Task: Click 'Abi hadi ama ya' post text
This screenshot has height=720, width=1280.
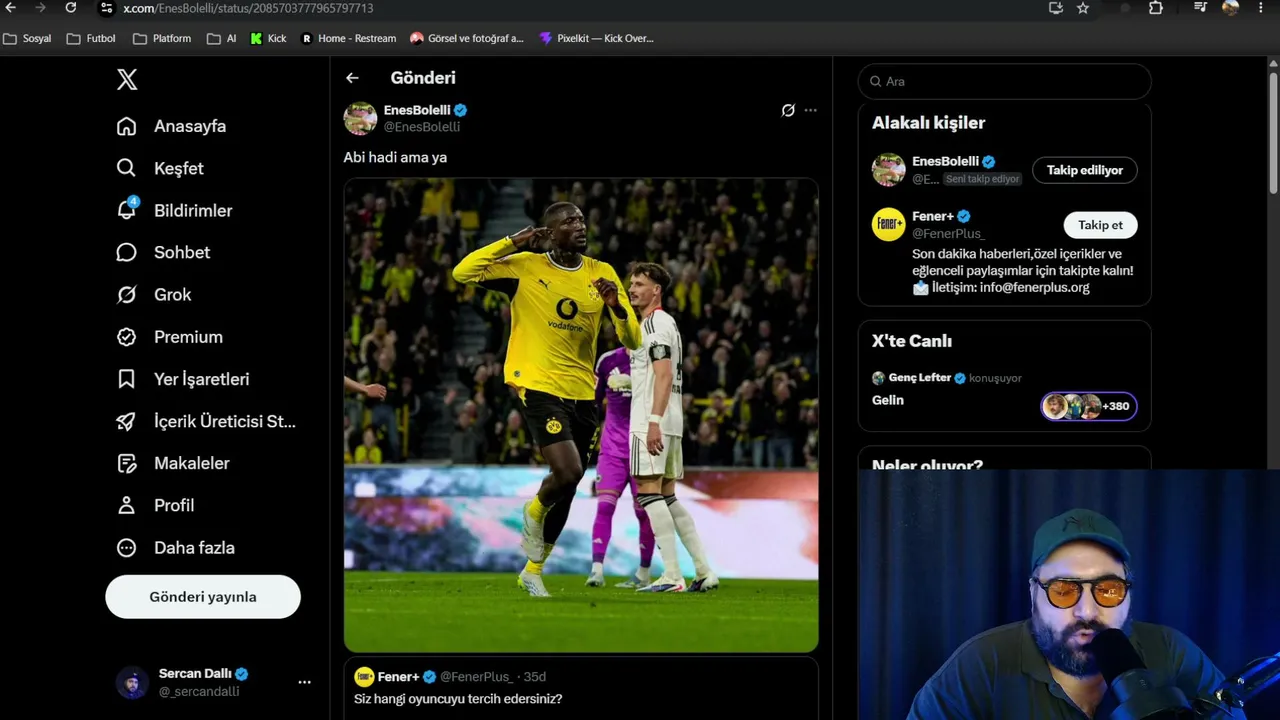Action: (395, 157)
